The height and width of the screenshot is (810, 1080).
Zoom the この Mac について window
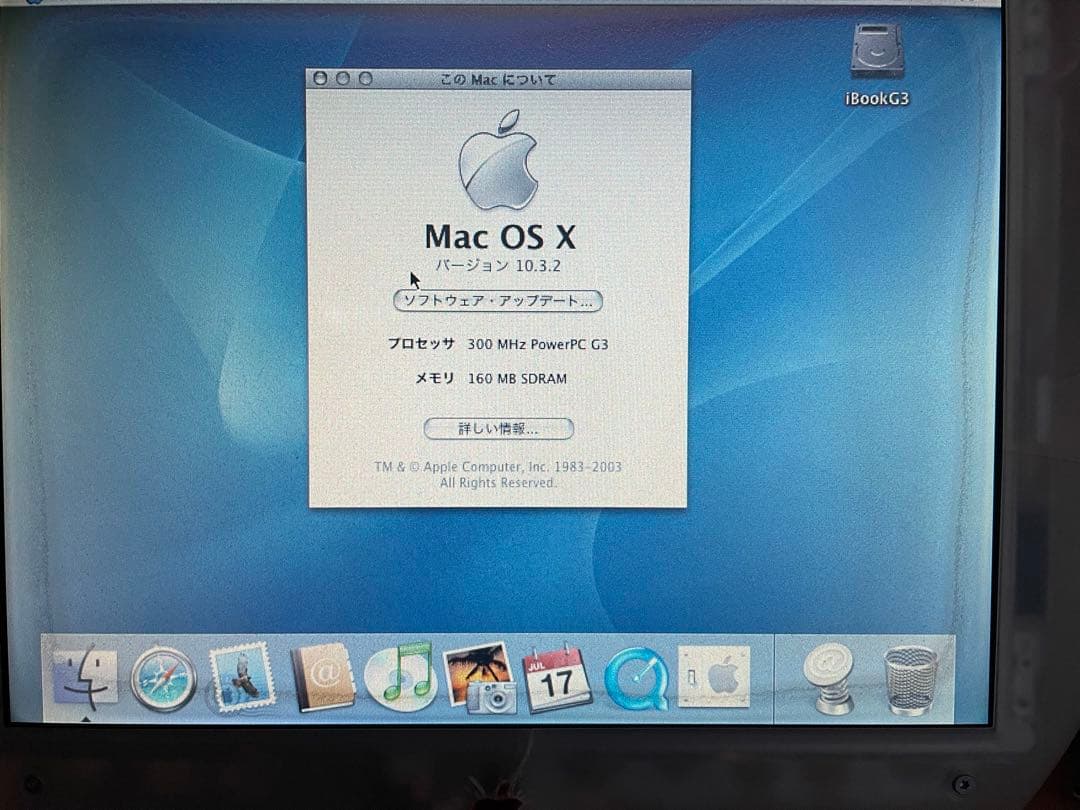[x=366, y=79]
